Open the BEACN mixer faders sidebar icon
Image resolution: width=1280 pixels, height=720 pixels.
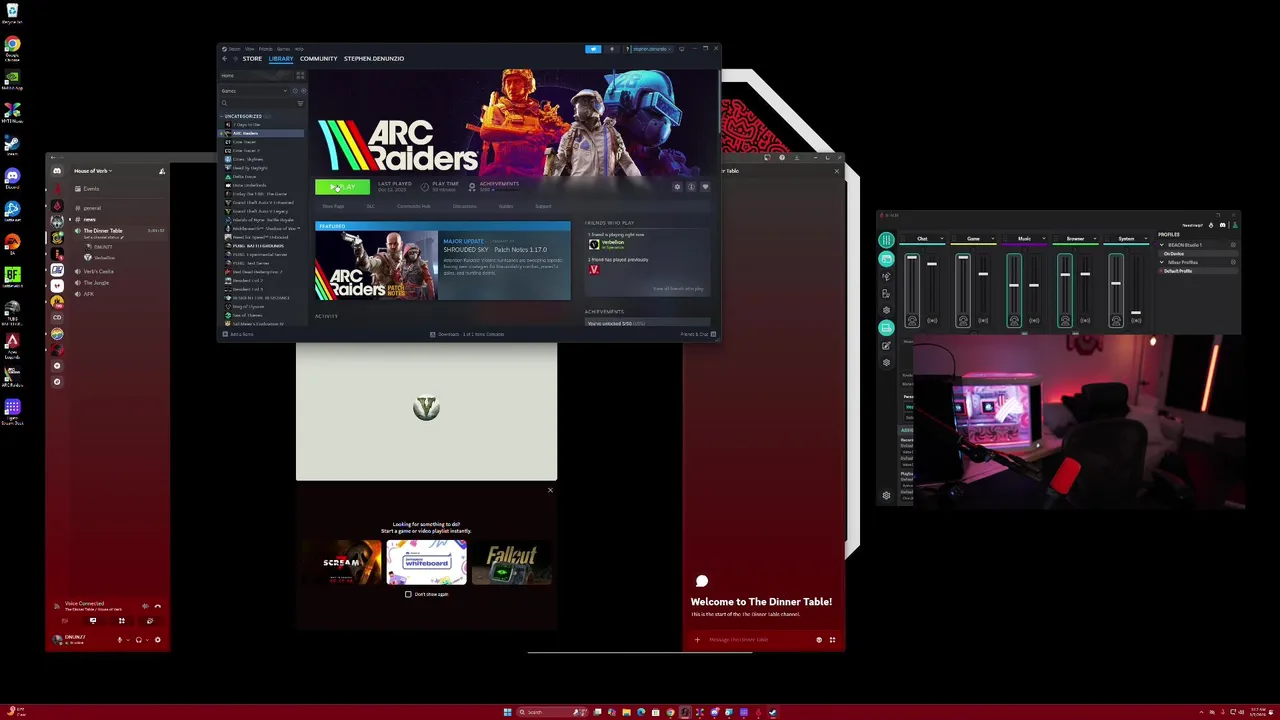click(x=886, y=240)
